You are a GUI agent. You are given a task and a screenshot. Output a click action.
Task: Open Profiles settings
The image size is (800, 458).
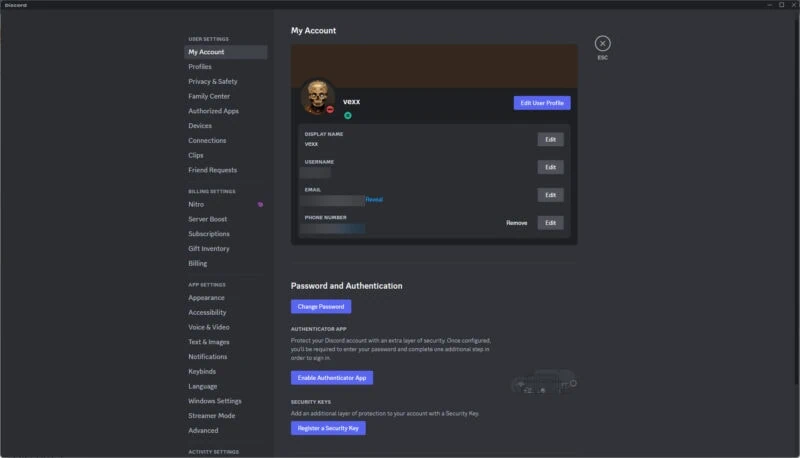(226, 67)
